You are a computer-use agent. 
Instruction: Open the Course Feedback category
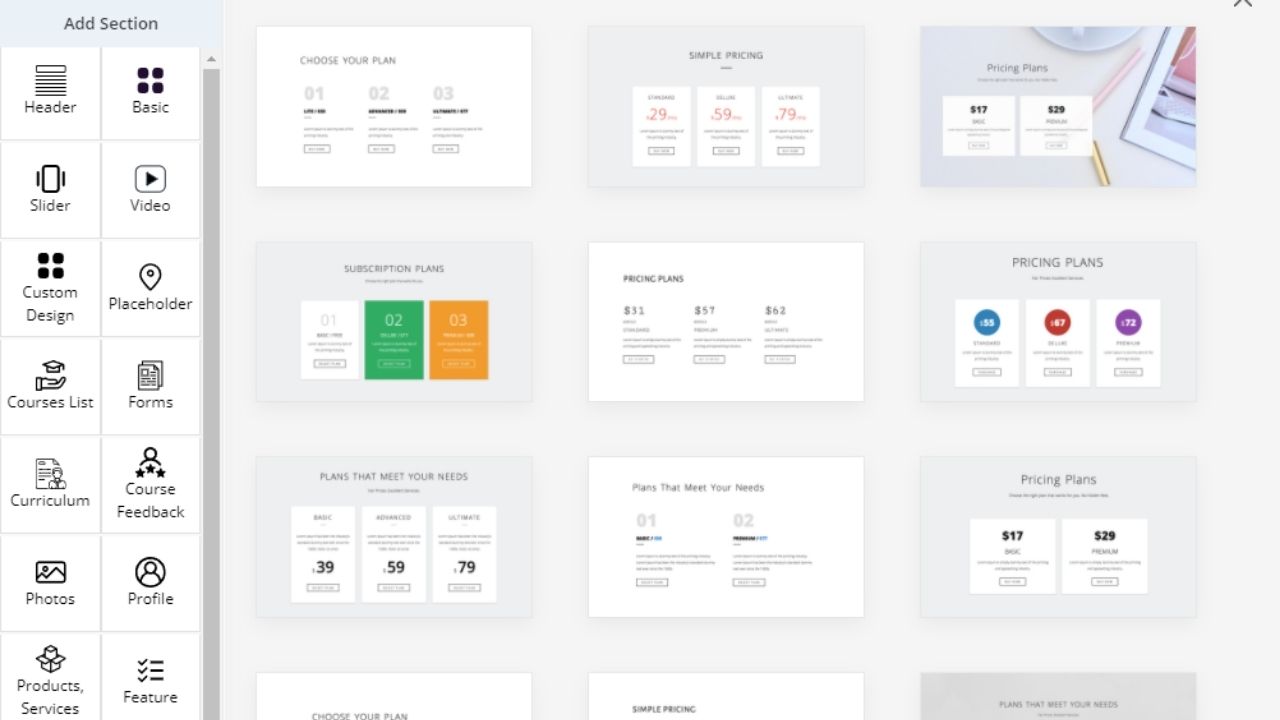pyautogui.click(x=151, y=484)
